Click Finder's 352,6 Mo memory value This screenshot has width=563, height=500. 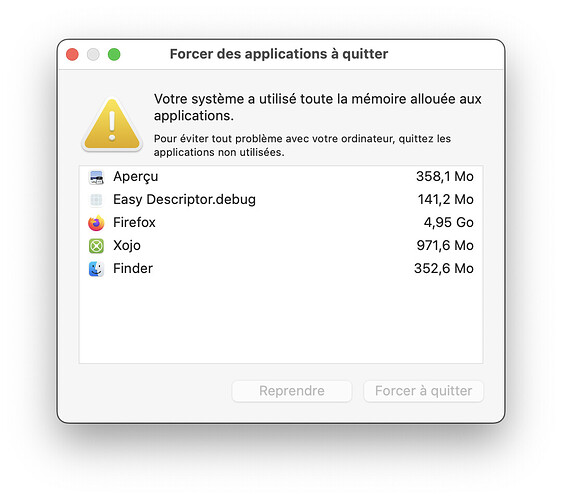click(x=444, y=268)
